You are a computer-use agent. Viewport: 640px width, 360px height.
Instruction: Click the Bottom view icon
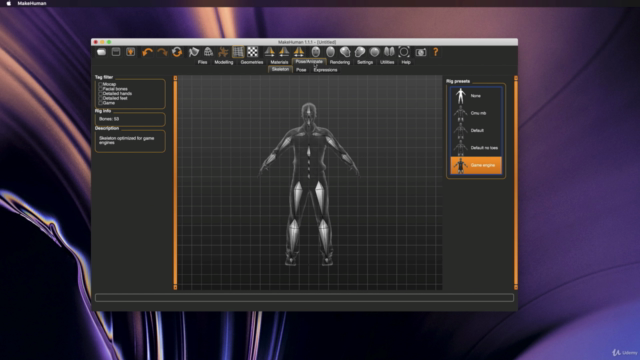tap(389, 52)
